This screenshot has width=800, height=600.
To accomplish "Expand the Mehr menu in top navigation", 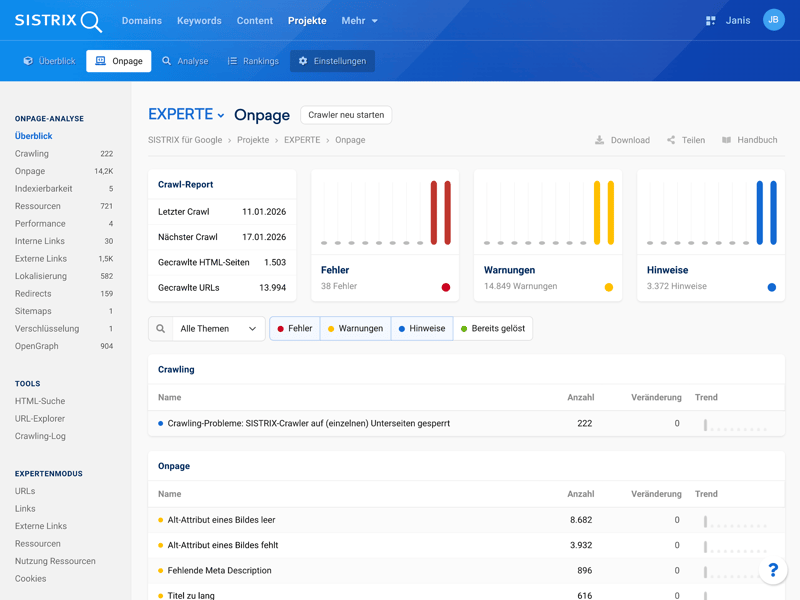I will (359, 21).
